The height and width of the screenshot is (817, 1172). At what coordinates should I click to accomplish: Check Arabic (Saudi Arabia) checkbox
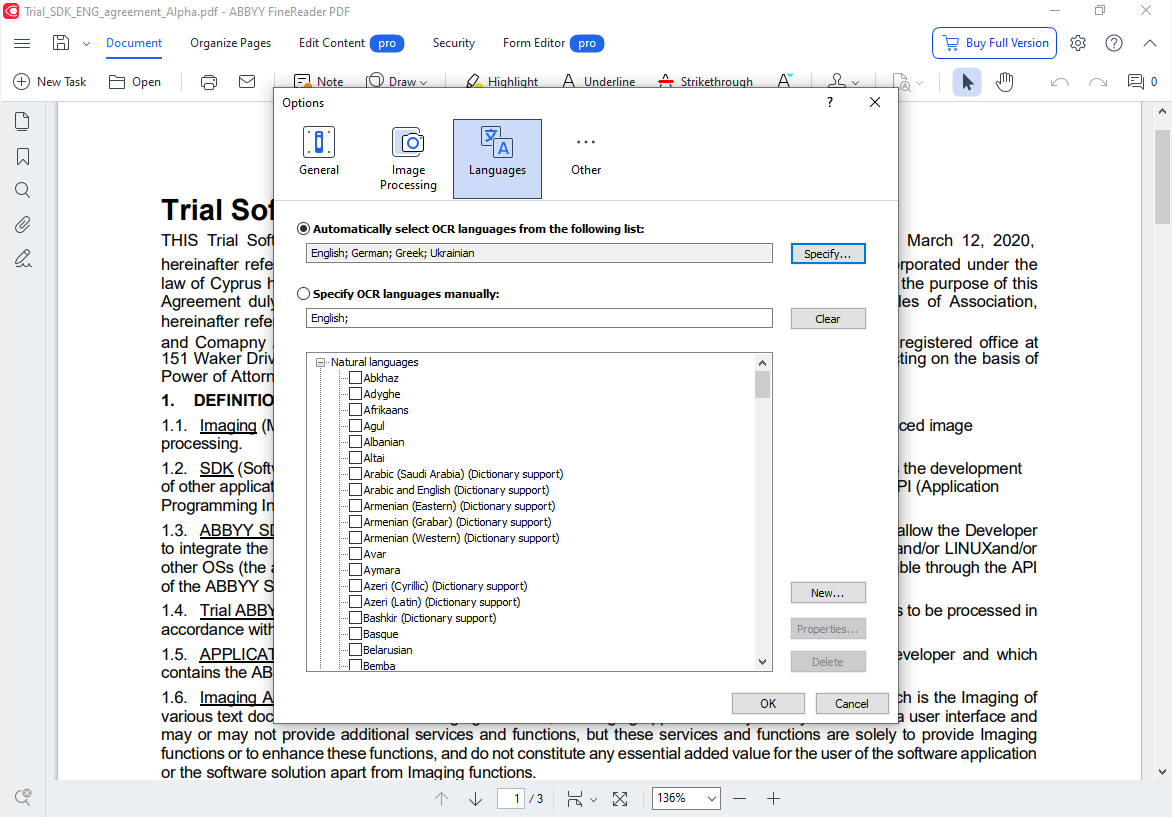pyautogui.click(x=356, y=474)
